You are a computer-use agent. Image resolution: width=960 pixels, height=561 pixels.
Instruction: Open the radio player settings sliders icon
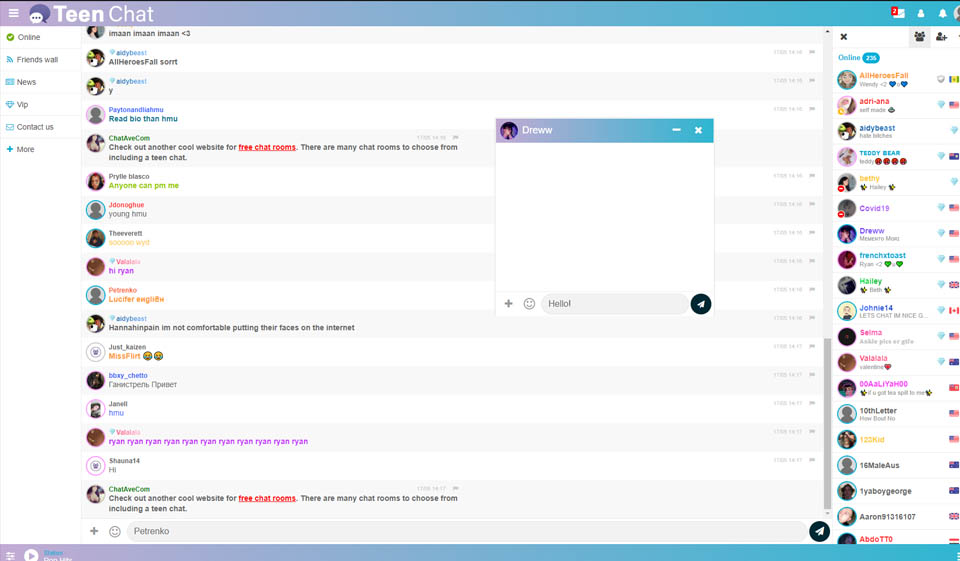[10, 555]
